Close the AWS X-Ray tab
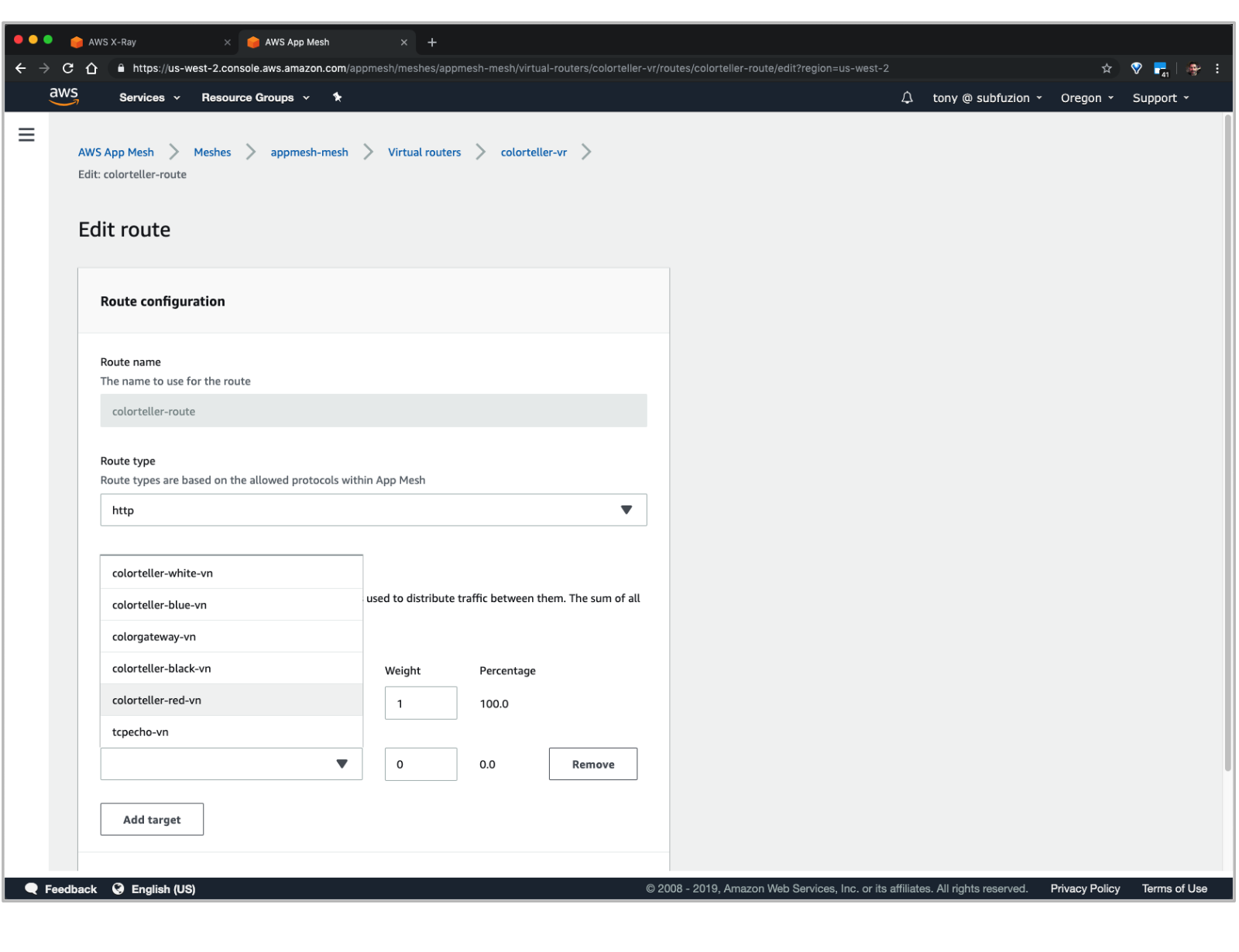This screenshot has height=952, width=1239. click(227, 43)
